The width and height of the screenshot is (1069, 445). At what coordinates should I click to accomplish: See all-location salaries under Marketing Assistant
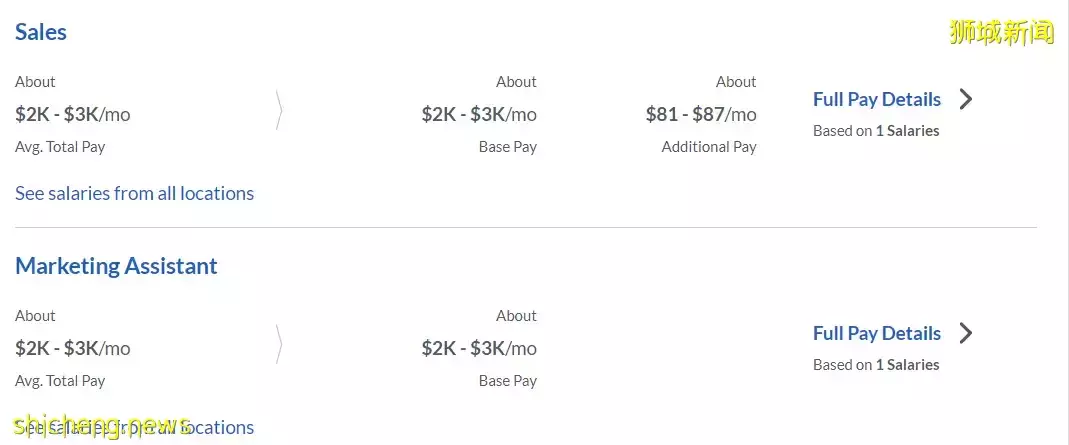(134, 427)
